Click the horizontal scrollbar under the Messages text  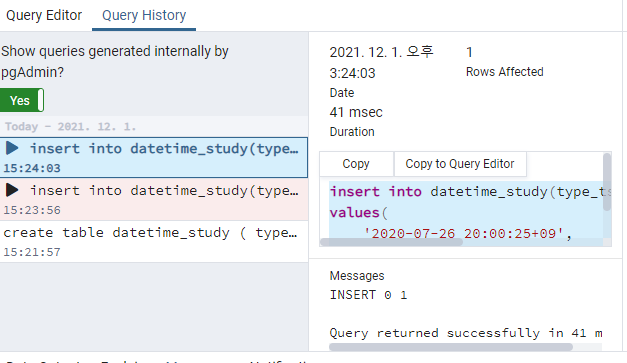coord(451,347)
